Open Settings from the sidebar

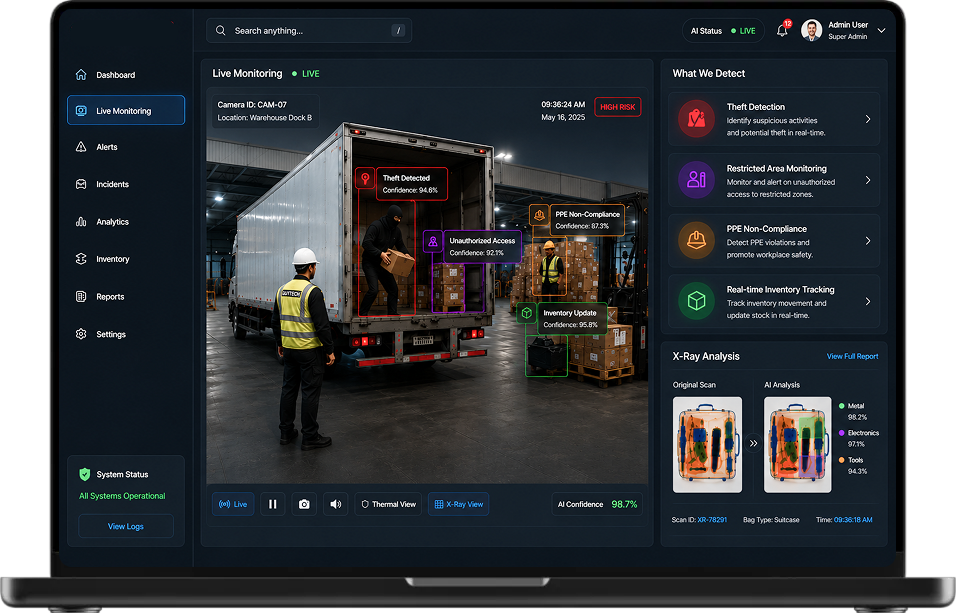click(x=126, y=334)
